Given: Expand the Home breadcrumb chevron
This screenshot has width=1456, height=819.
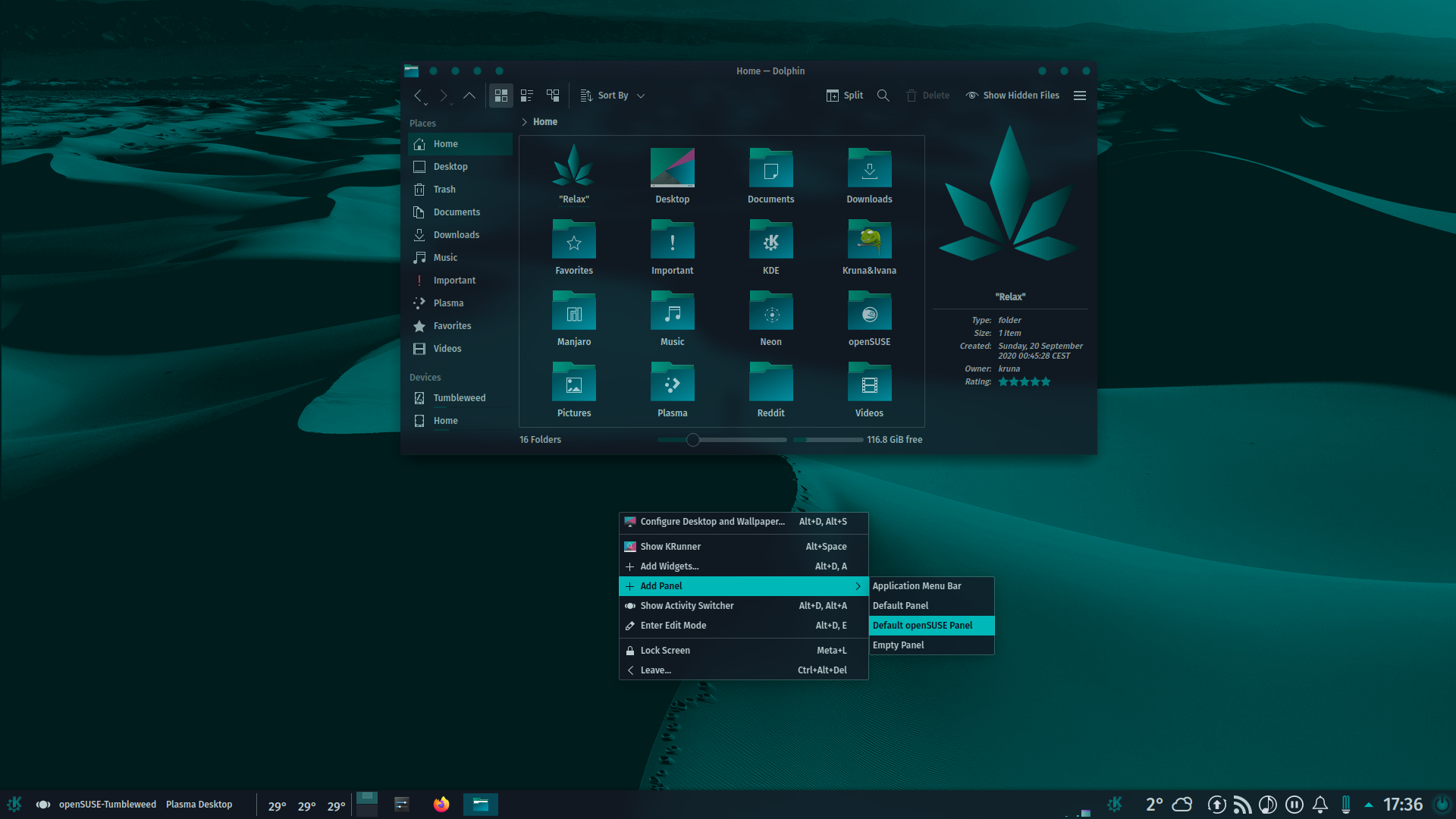Looking at the screenshot, I should click(x=524, y=122).
